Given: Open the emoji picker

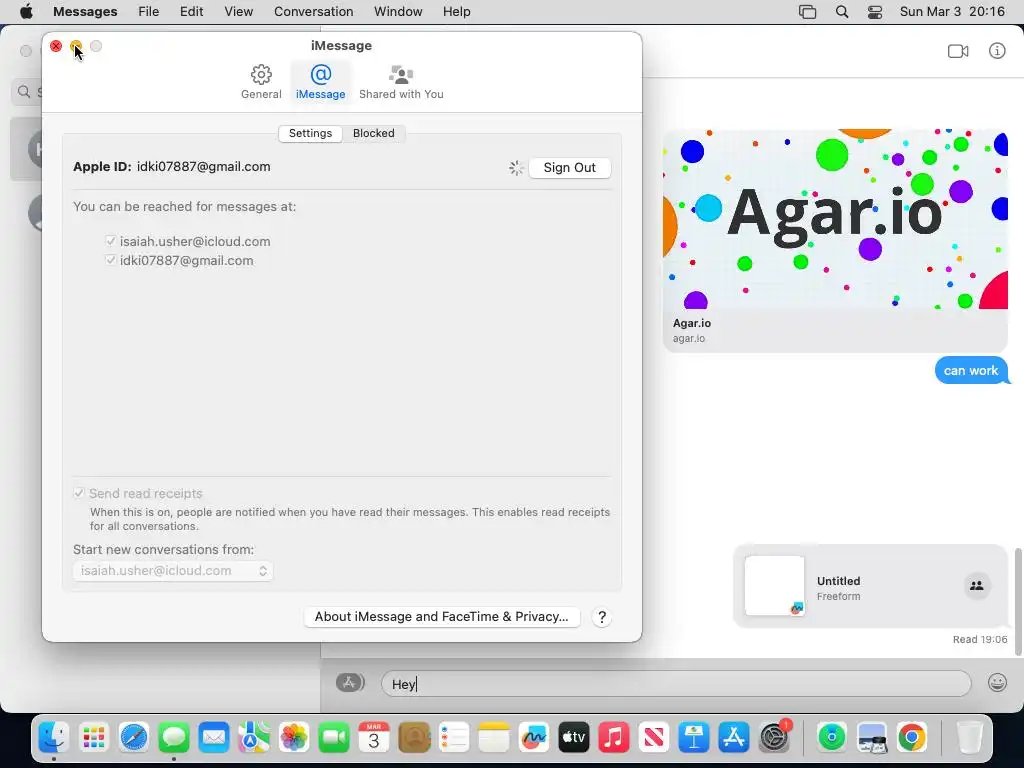Looking at the screenshot, I should click(997, 683).
